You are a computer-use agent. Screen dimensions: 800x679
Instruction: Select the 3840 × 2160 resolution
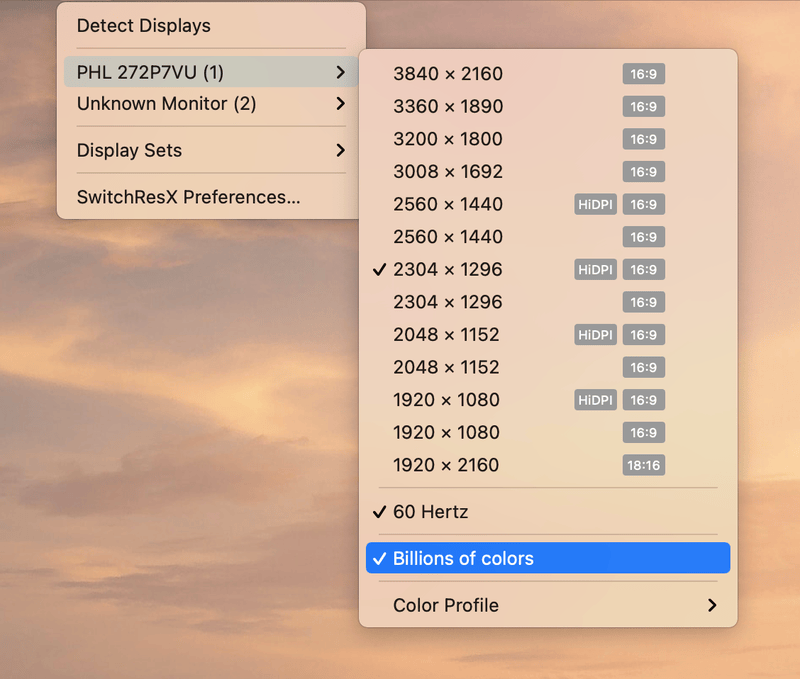coord(448,74)
